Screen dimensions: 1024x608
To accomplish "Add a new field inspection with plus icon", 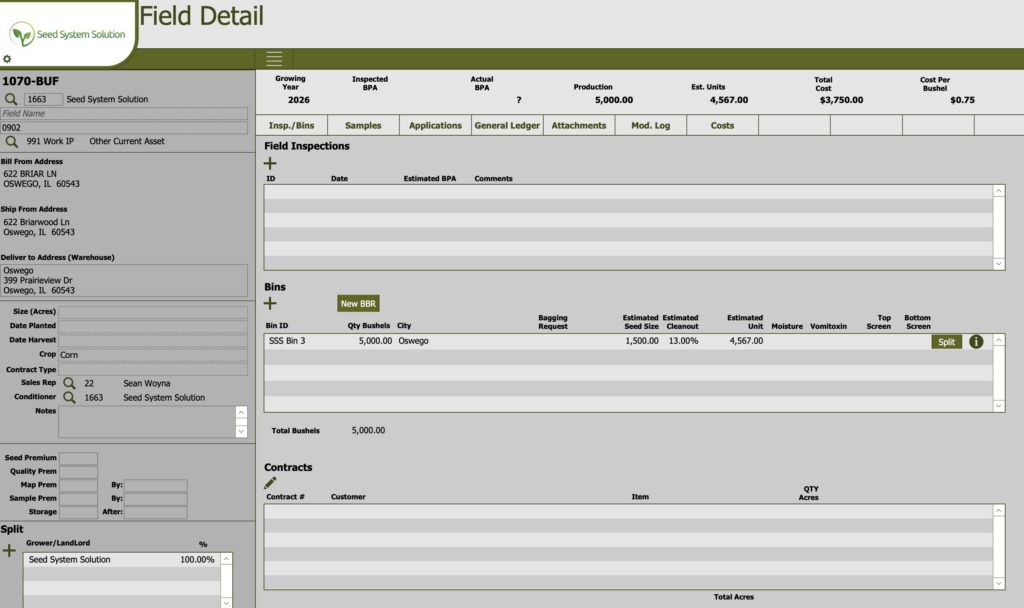I will (270, 163).
